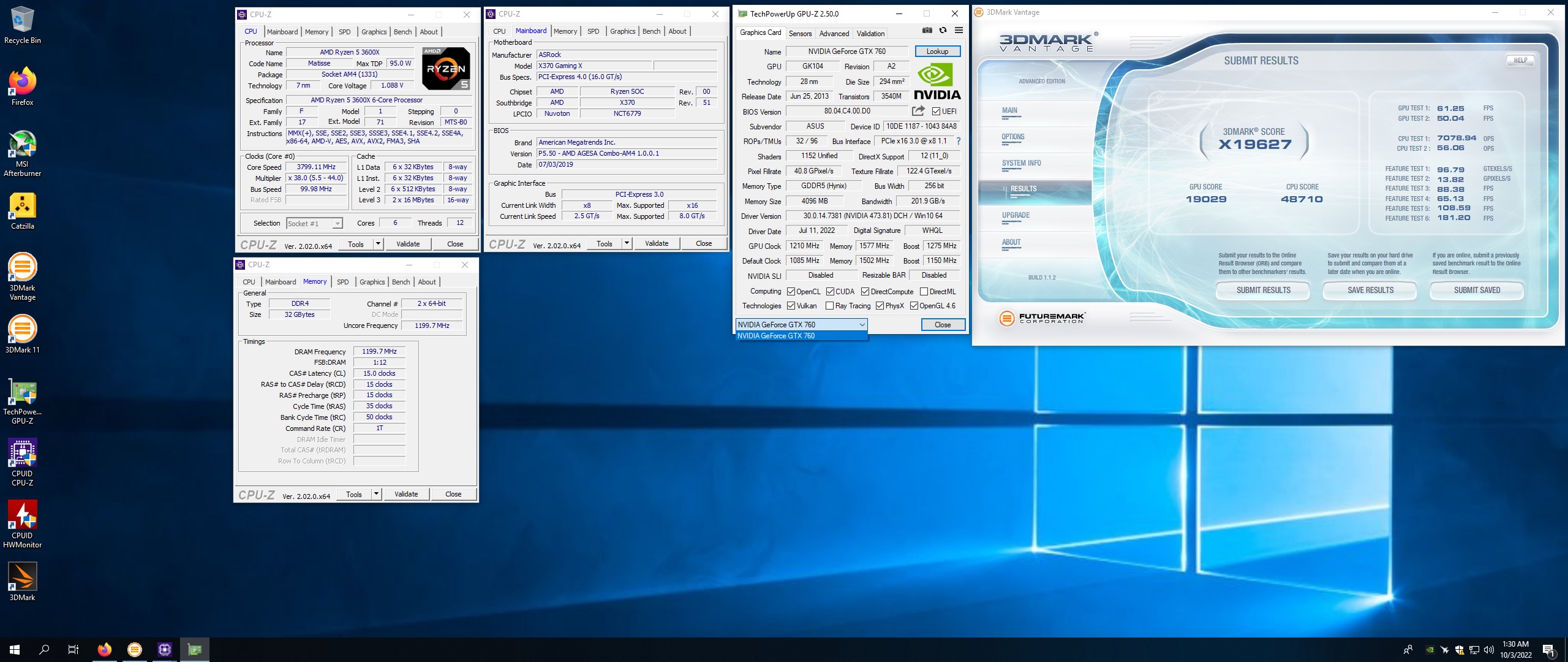Click the taskbar clock showing 1:30 AM
1568x662 pixels.
point(1515,650)
